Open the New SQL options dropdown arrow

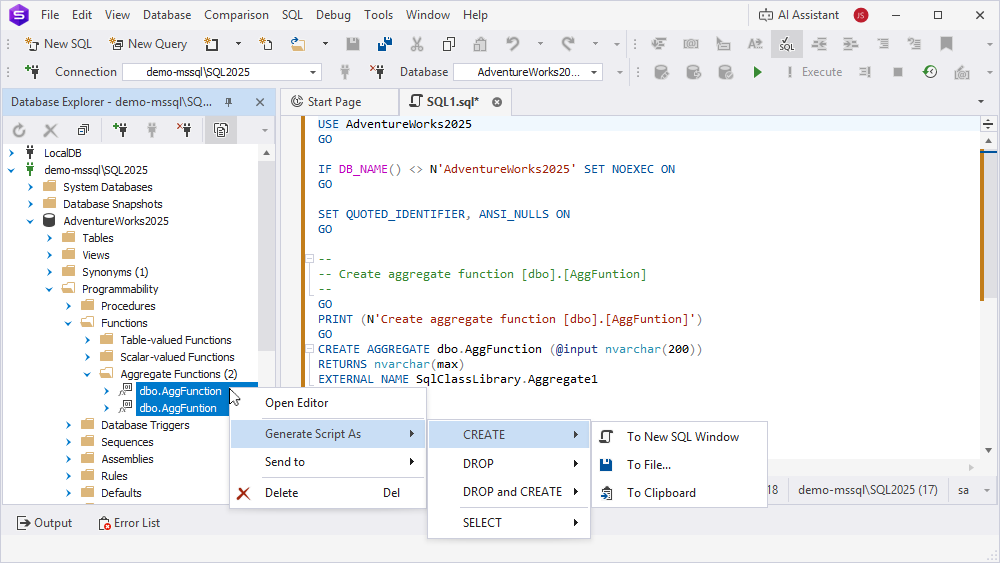[x=238, y=44]
